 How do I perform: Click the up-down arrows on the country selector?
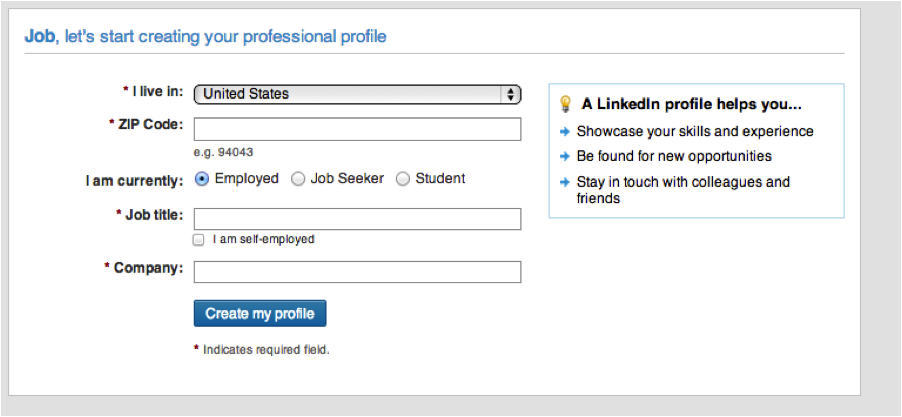[510, 94]
